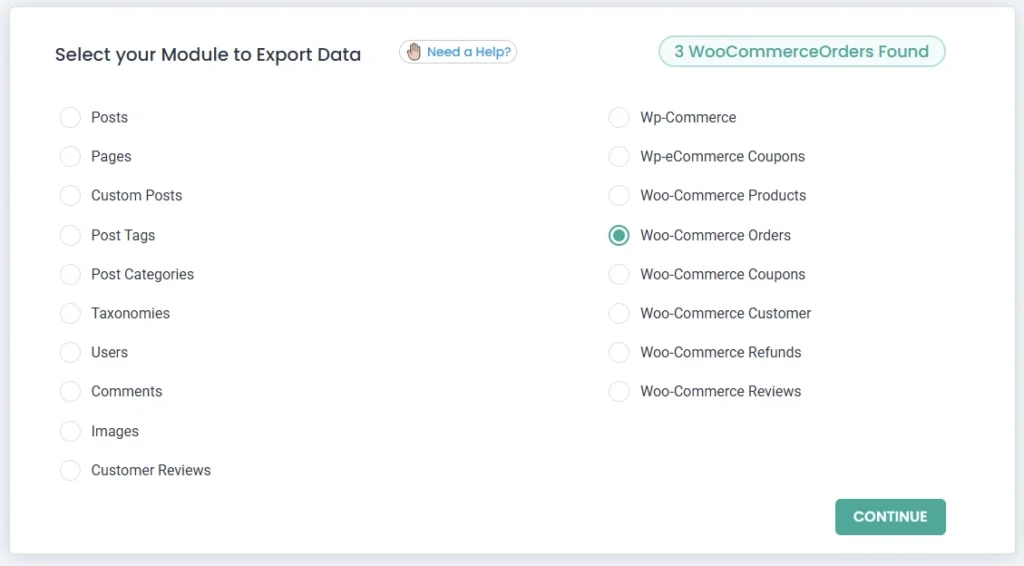
Task: Pick the Customer Reviews radio button
Action: pos(70,471)
